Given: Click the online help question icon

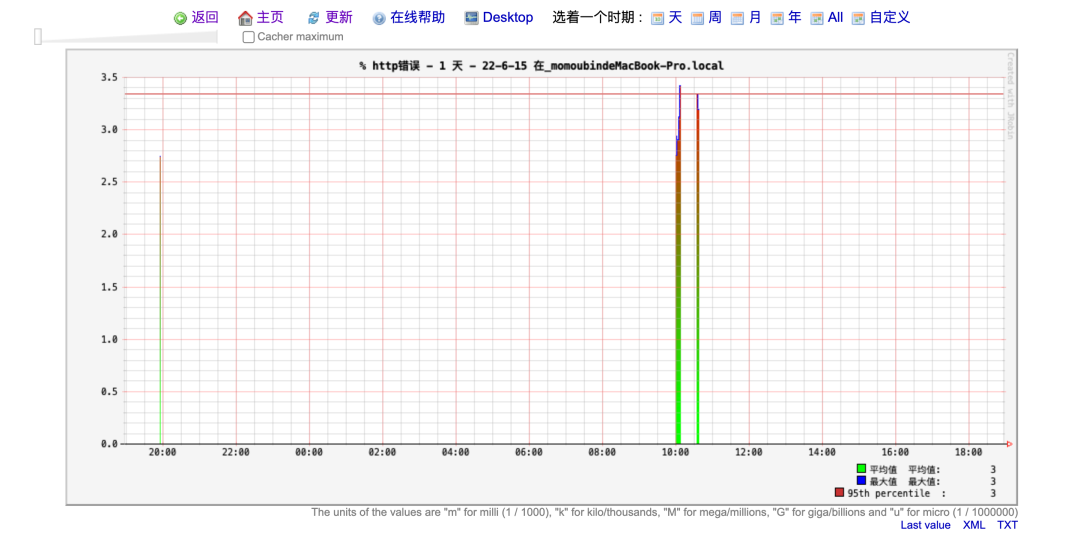Looking at the screenshot, I should (x=379, y=18).
